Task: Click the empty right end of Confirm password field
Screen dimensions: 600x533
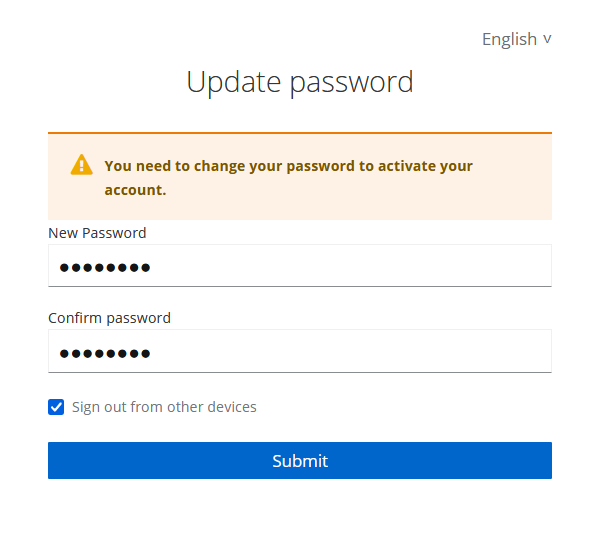Action: (500, 351)
